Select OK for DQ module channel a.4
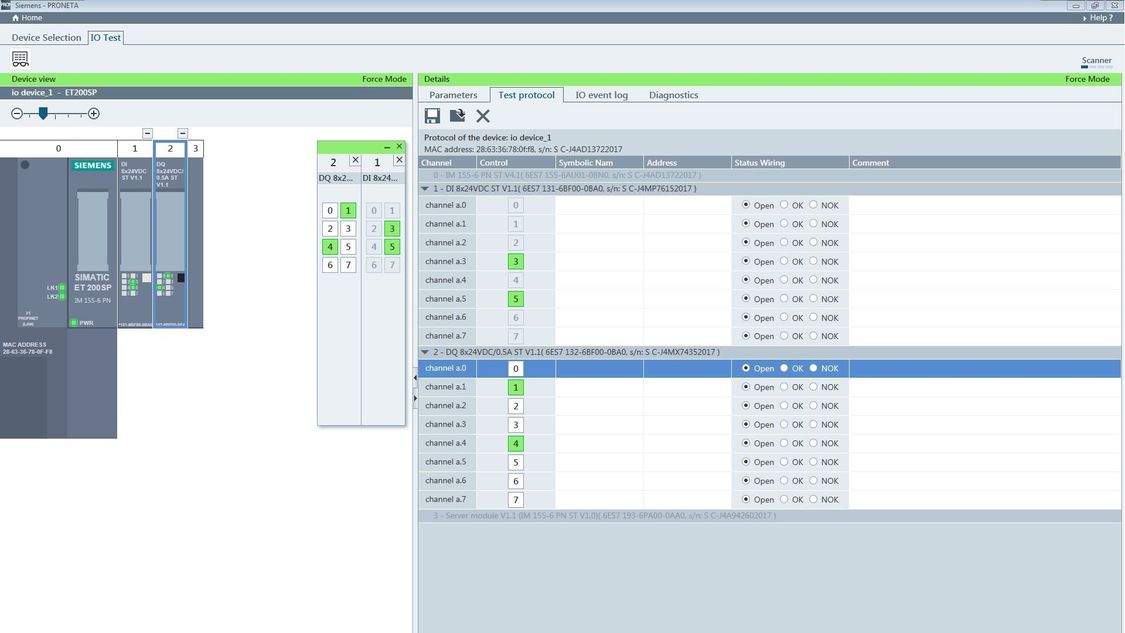 pyautogui.click(x=784, y=442)
